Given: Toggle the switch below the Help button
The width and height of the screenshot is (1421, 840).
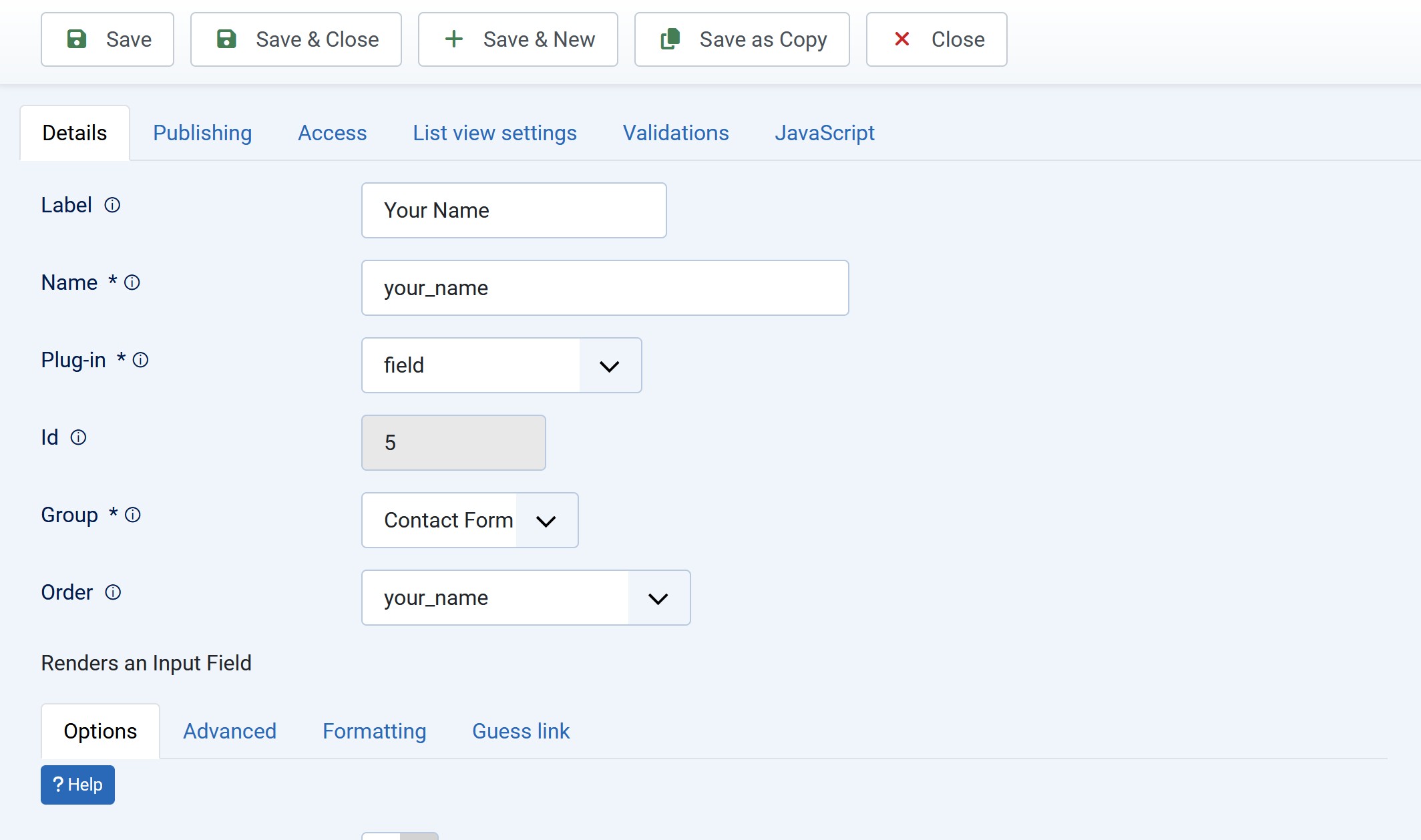Looking at the screenshot, I should coord(399,835).
